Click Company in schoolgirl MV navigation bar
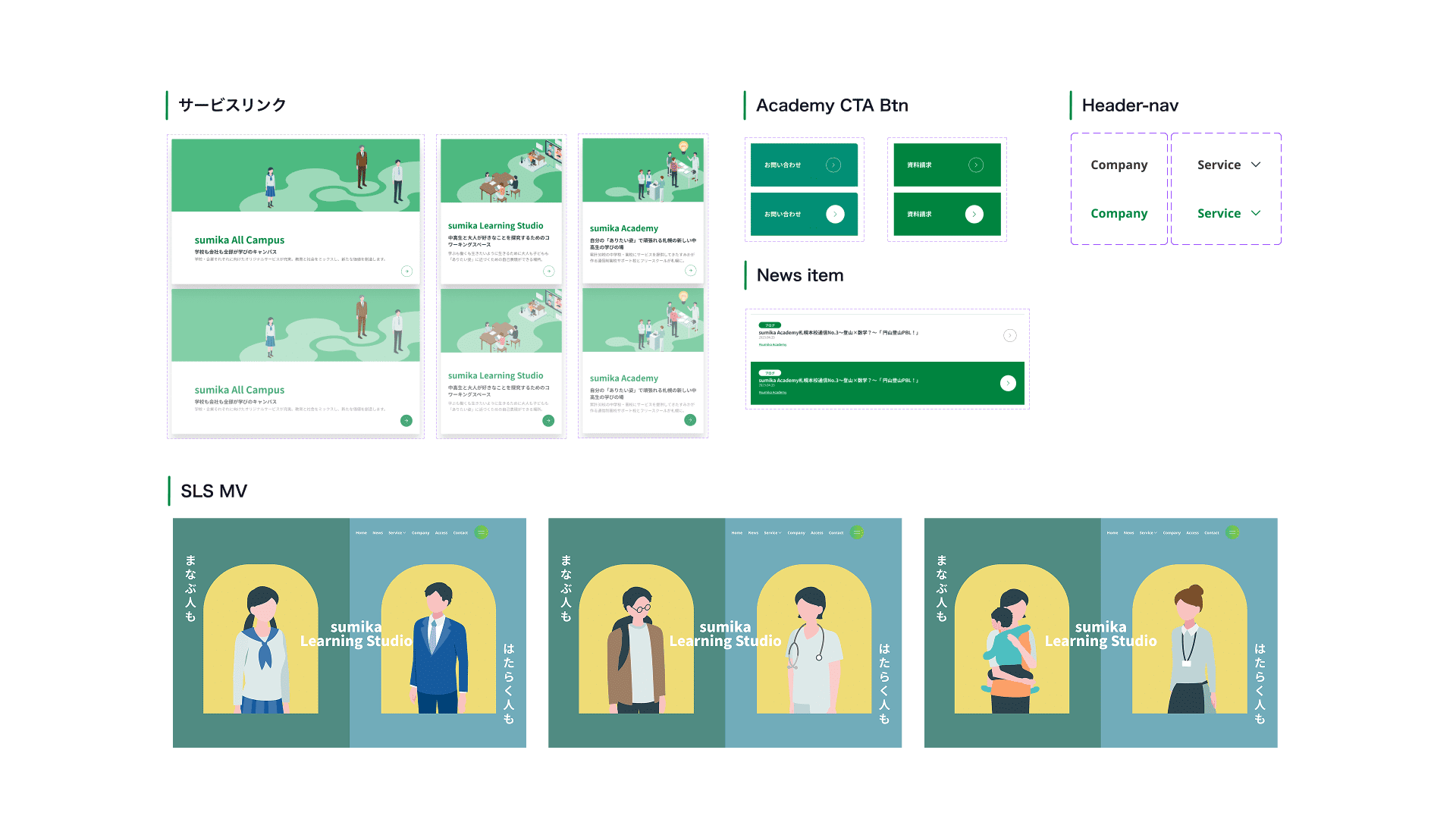This screenshot has width=1456, height=819. (420, 533)
